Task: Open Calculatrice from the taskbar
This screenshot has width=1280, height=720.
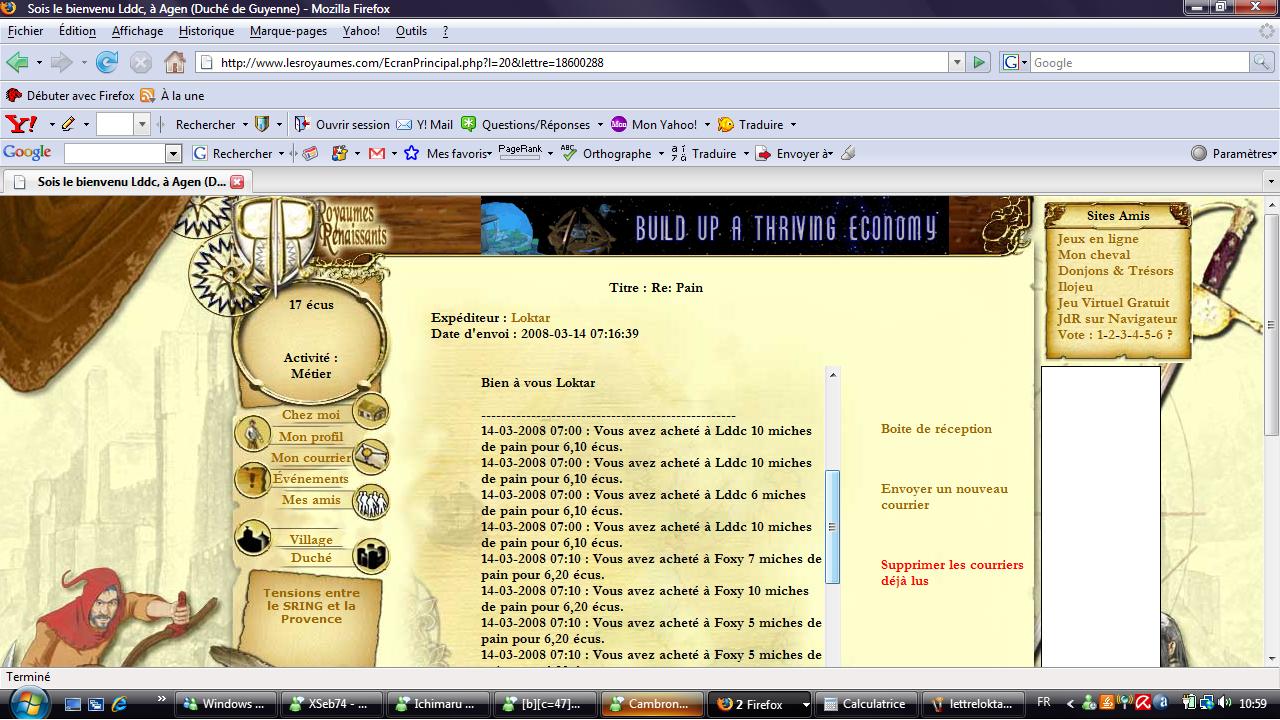Action: (x=864, y=704)
